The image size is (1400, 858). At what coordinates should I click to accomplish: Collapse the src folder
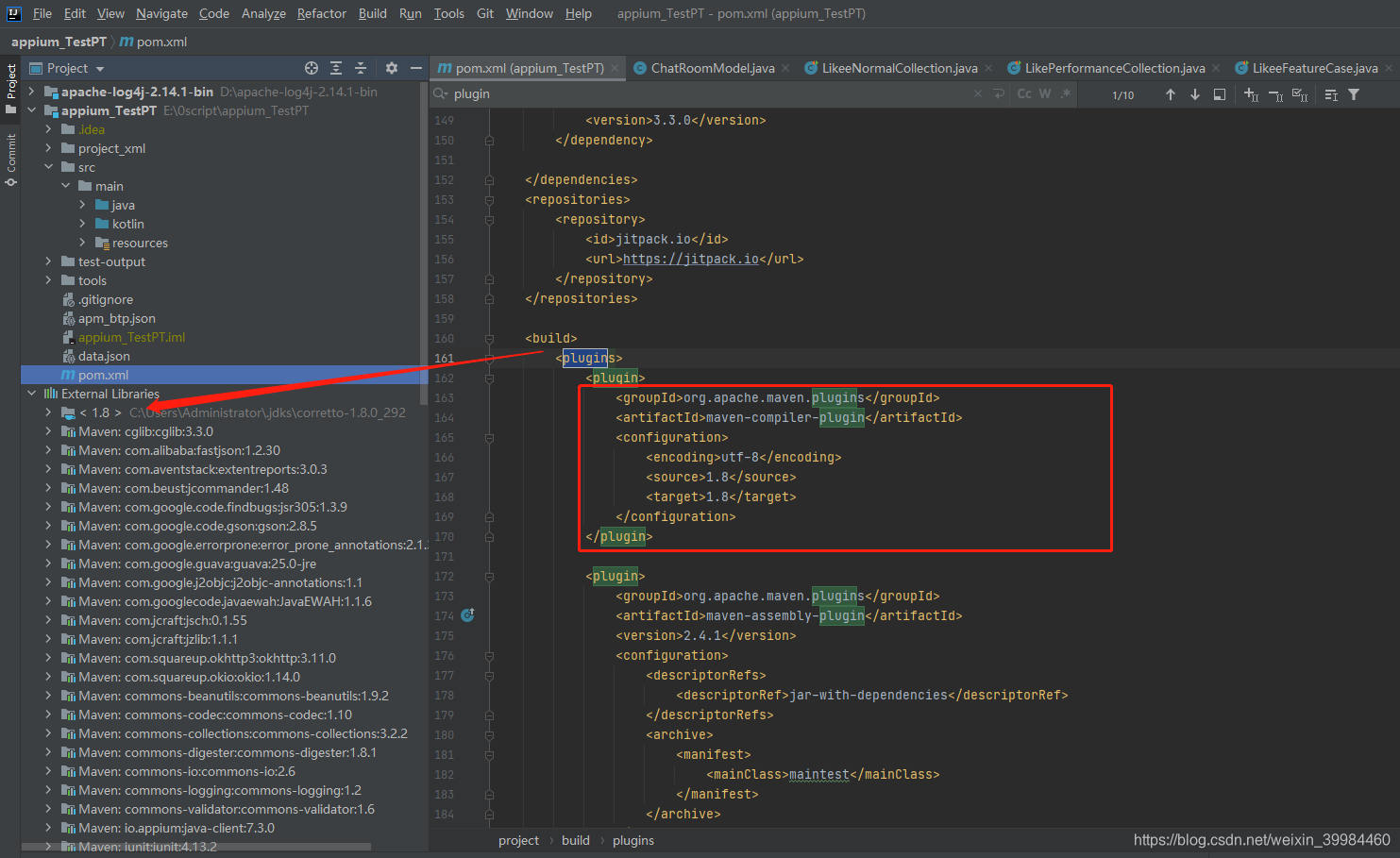(48, 167)
